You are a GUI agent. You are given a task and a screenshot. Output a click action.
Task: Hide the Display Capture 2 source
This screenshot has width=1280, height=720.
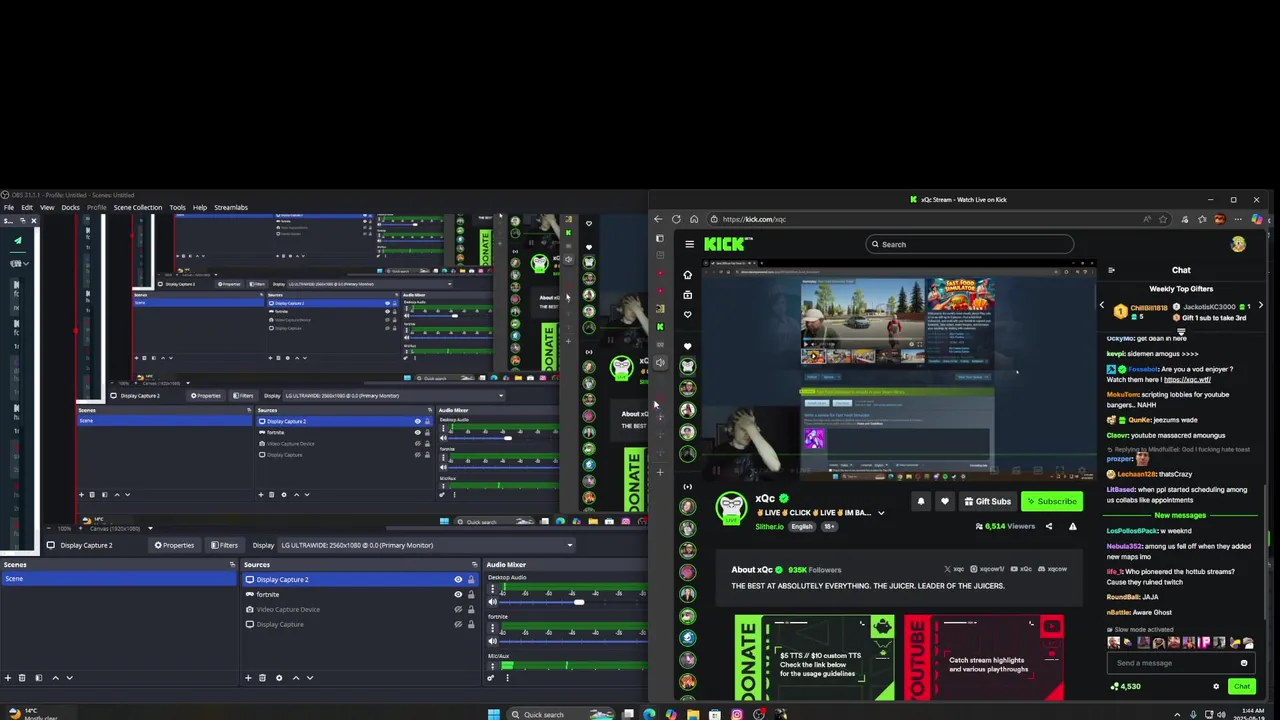[458, 580]
